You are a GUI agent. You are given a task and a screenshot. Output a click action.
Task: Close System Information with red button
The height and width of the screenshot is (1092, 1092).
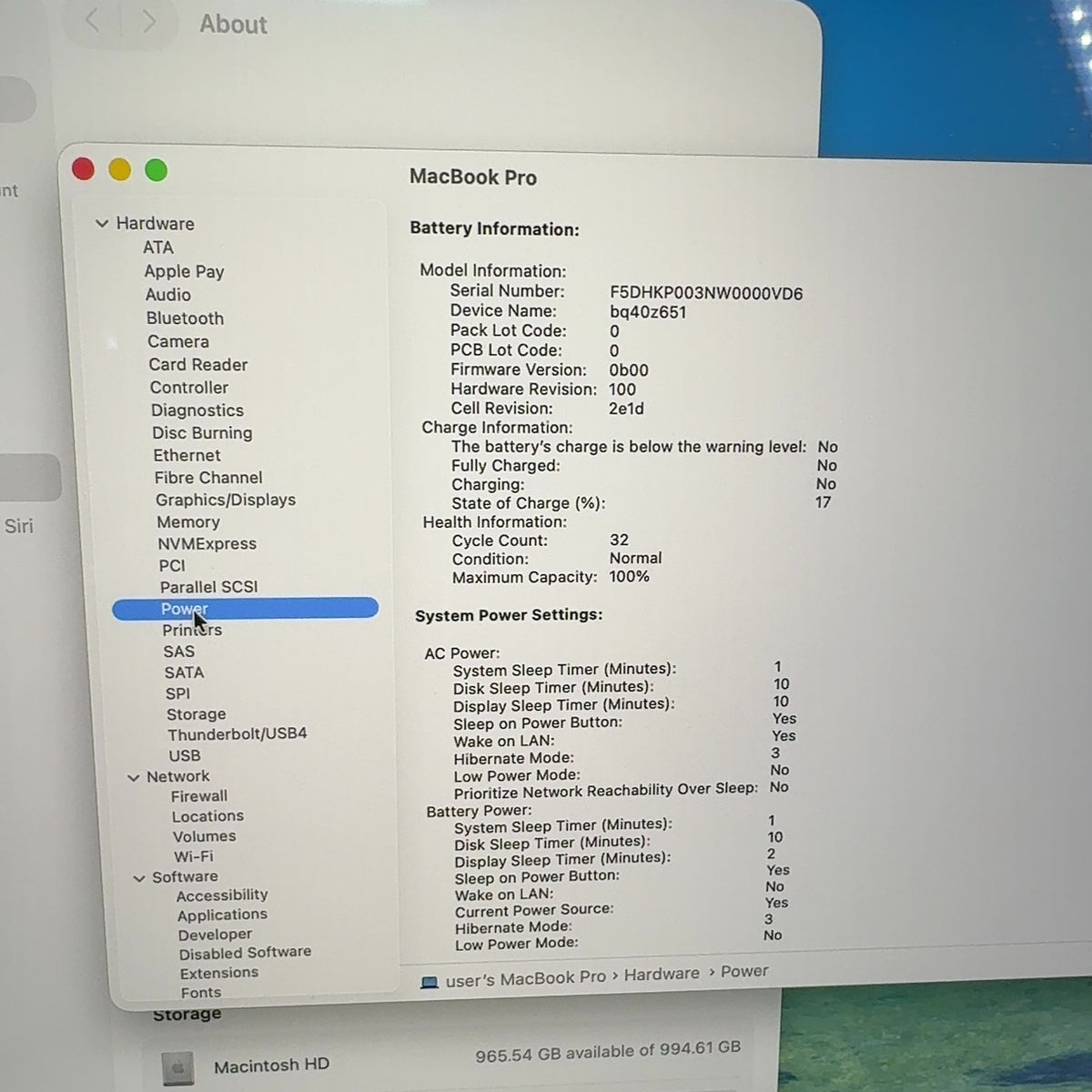(83, 169)
